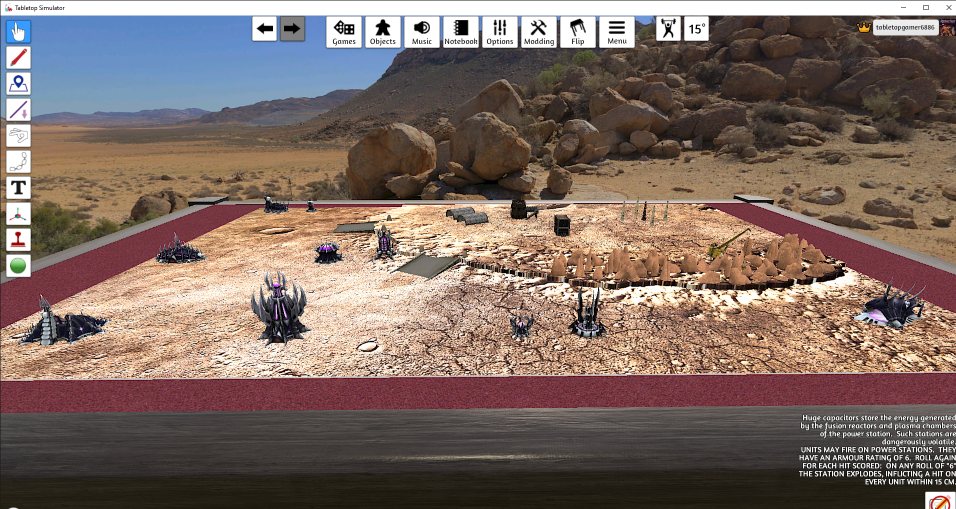Click the grey ramp plate near board center
Screen dimensions: 956x509
click(x=427, y=266)
